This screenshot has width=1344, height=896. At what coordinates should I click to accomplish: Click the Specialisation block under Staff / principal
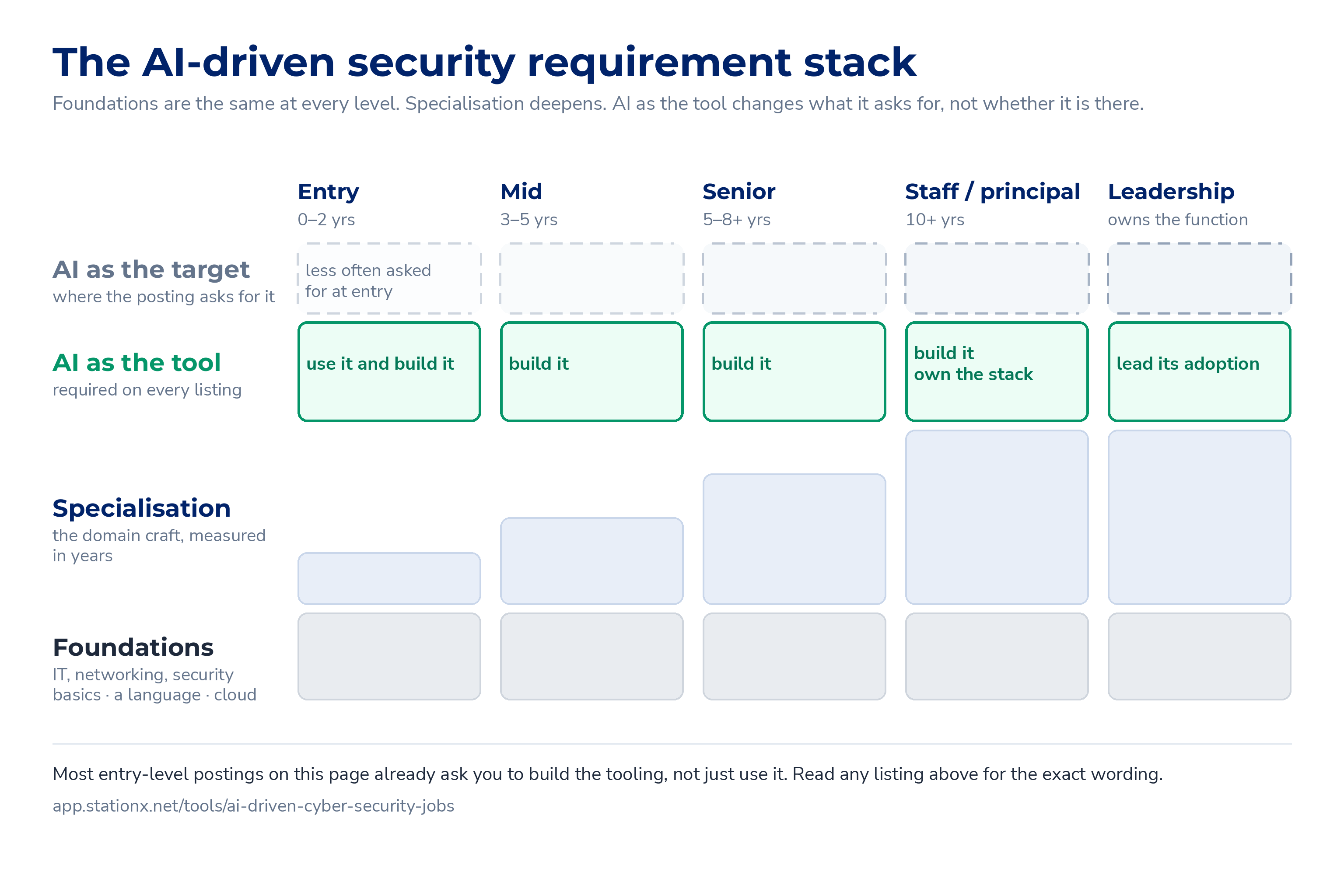997,517
